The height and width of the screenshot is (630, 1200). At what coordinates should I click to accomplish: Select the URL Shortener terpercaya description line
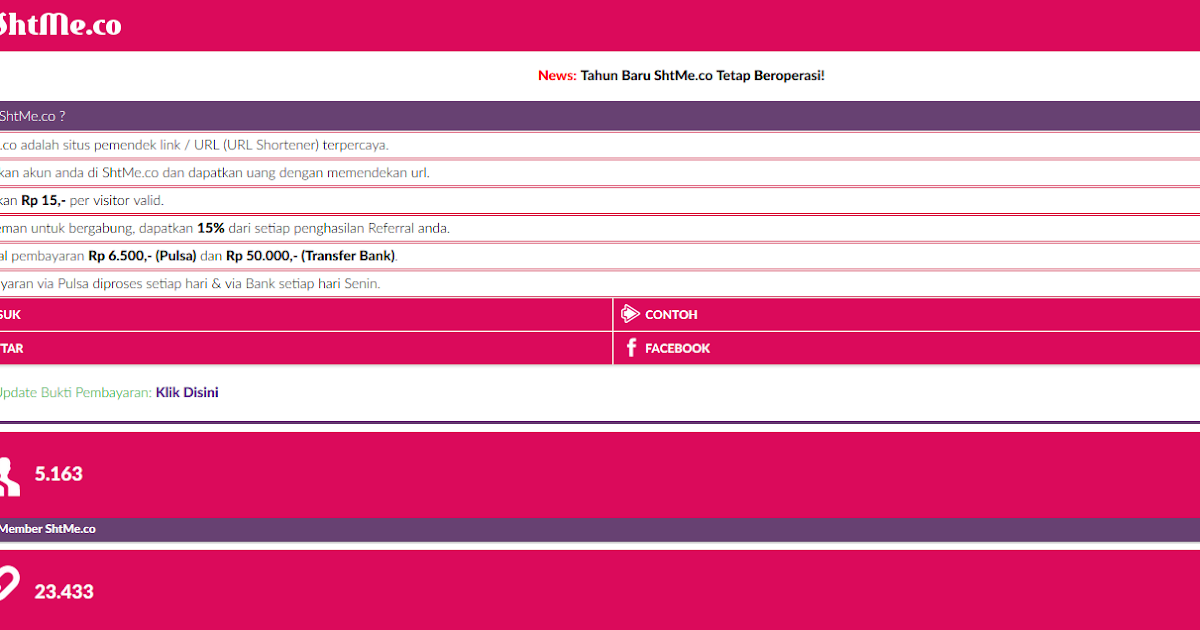[194, 145]
